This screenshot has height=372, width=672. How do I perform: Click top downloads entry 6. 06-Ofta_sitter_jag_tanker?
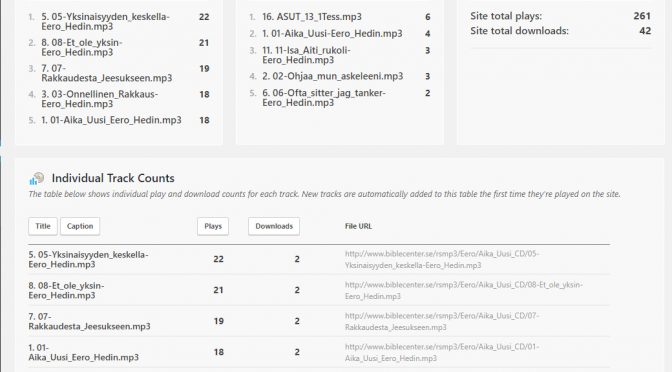tap(324, 98)
